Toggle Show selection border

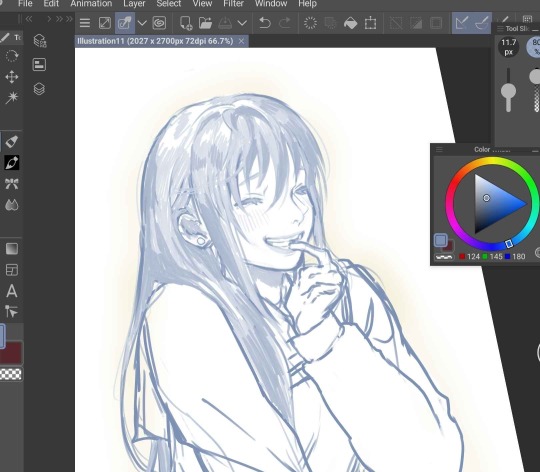(436, 23)
